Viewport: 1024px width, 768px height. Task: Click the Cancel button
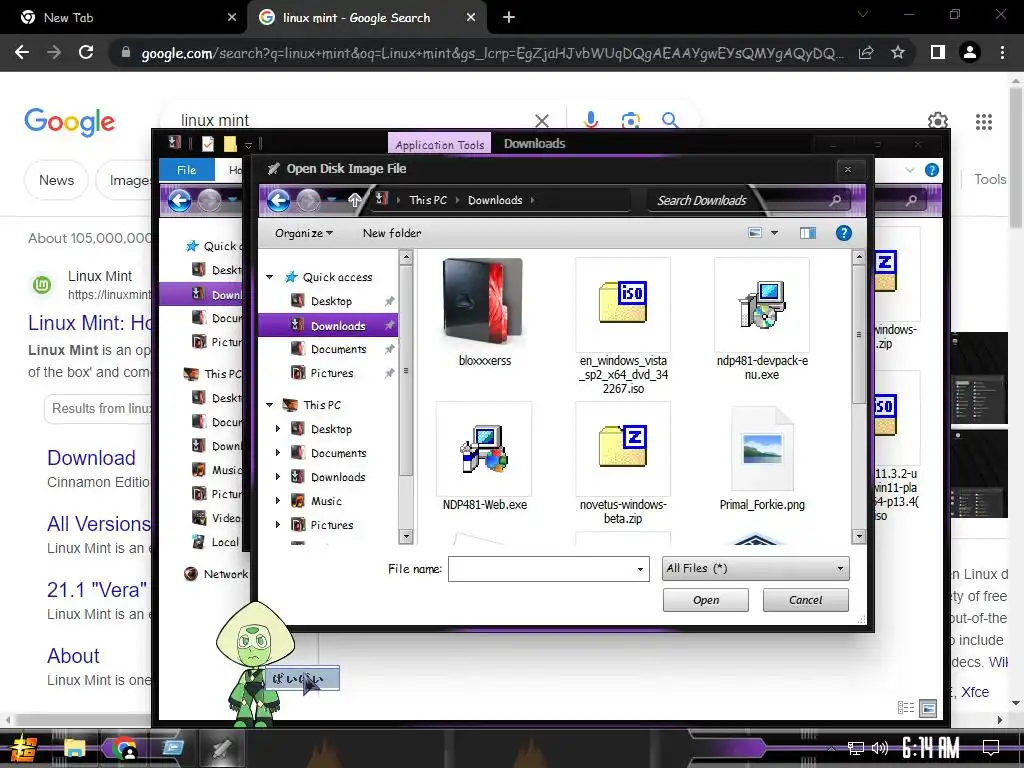tap(805, 600)
